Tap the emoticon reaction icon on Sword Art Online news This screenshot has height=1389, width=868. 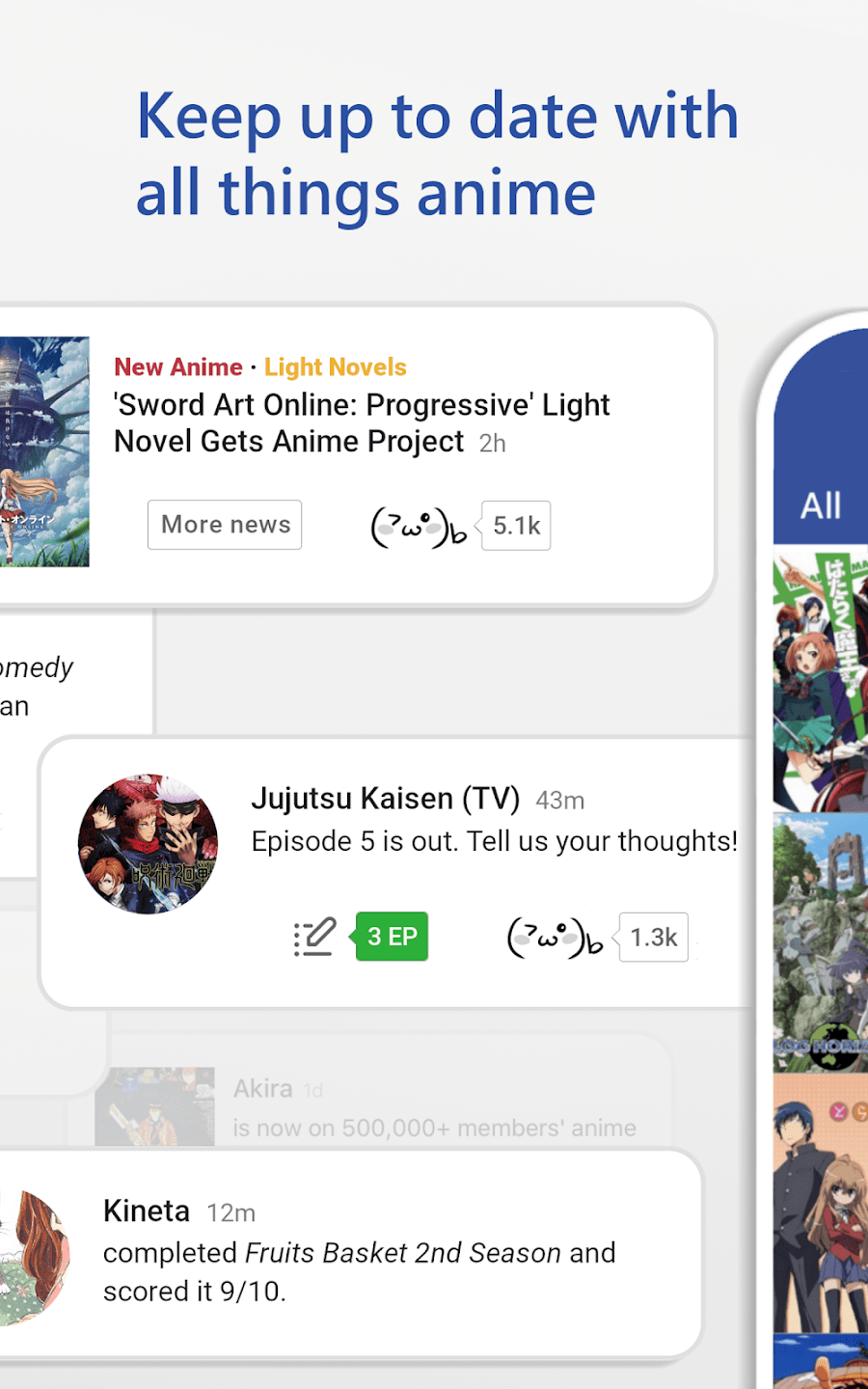419,527
